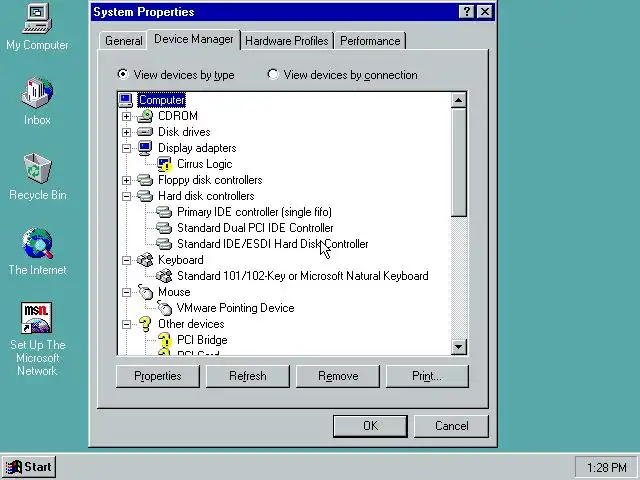
Task: Select the Computer label in the tree
Action: [162, 100]
